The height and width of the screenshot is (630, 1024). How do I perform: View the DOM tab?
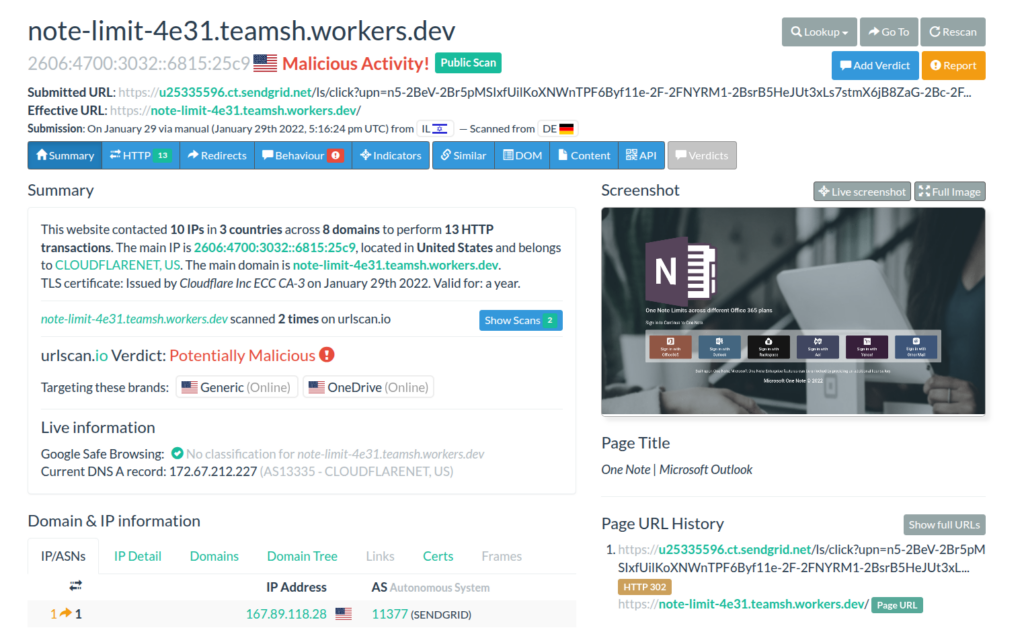point(521,155)
